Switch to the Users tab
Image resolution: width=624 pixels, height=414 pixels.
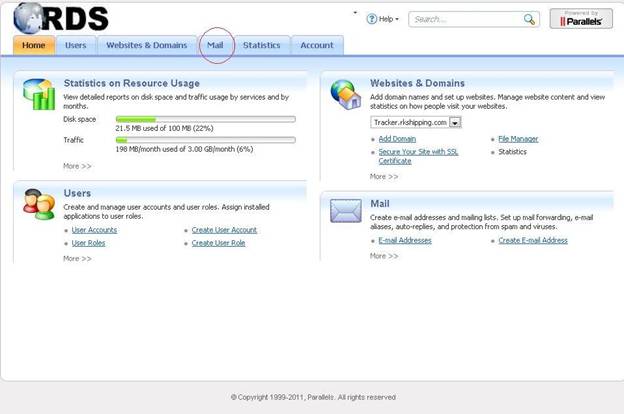[x=76, y=45]
